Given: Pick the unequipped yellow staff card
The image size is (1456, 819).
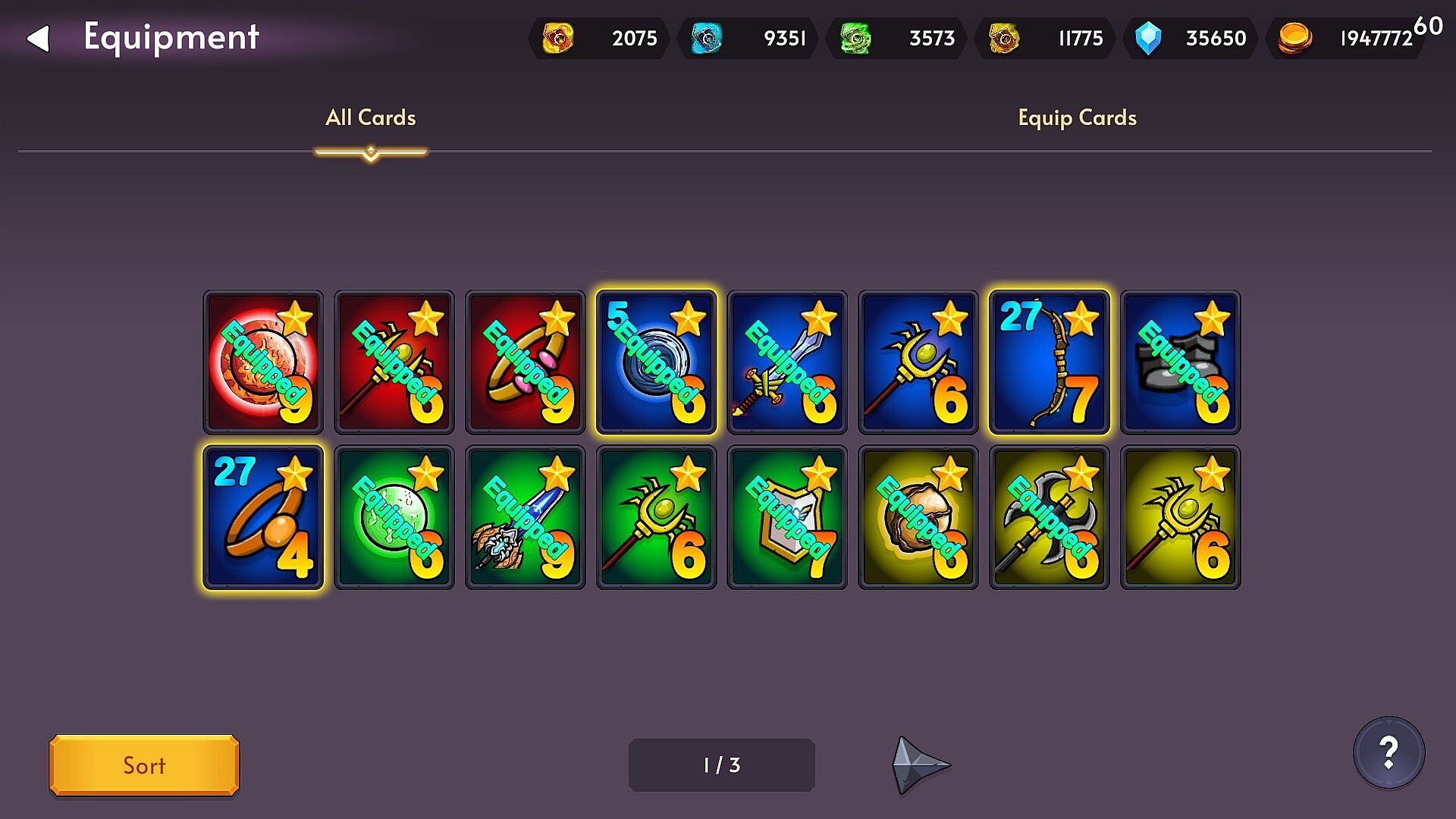Looking at the screenshot, I should (1181, 517).
